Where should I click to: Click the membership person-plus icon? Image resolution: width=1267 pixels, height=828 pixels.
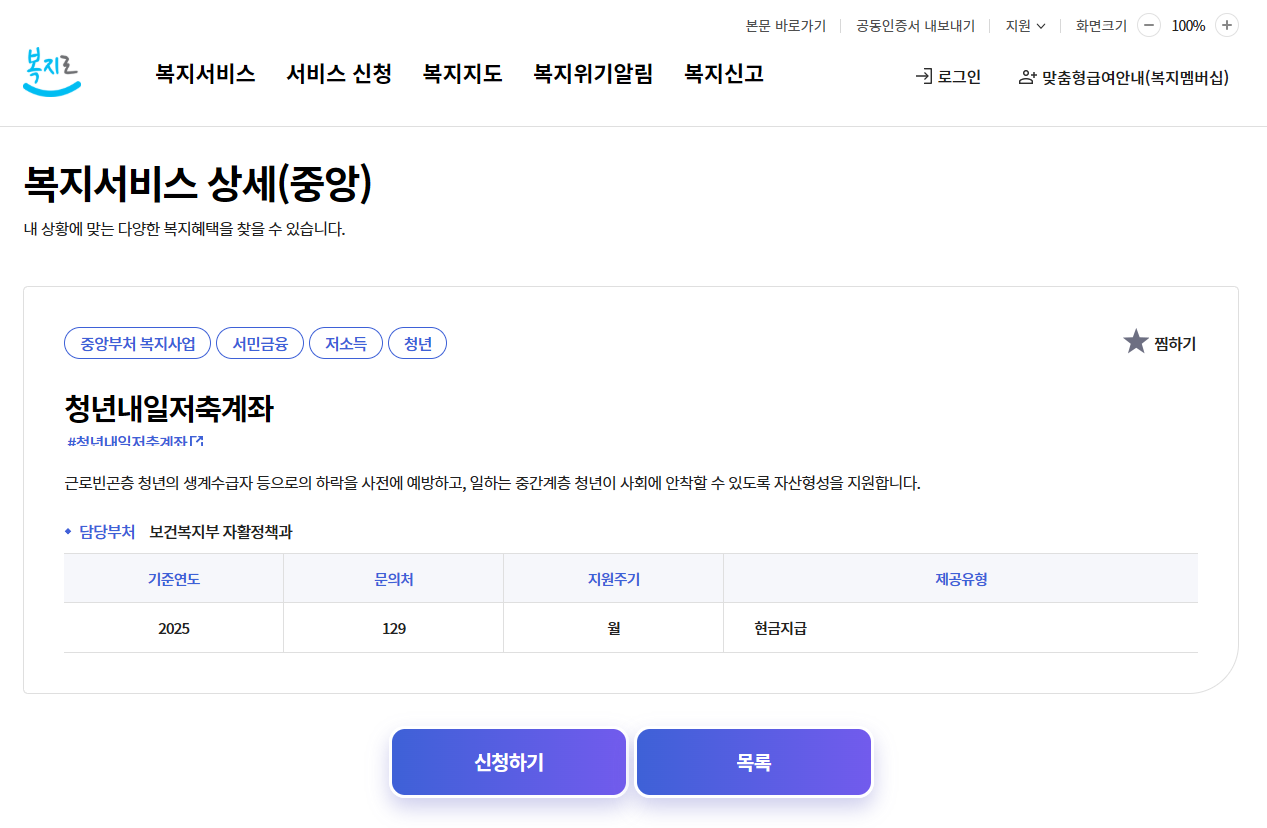point(1027,77)
